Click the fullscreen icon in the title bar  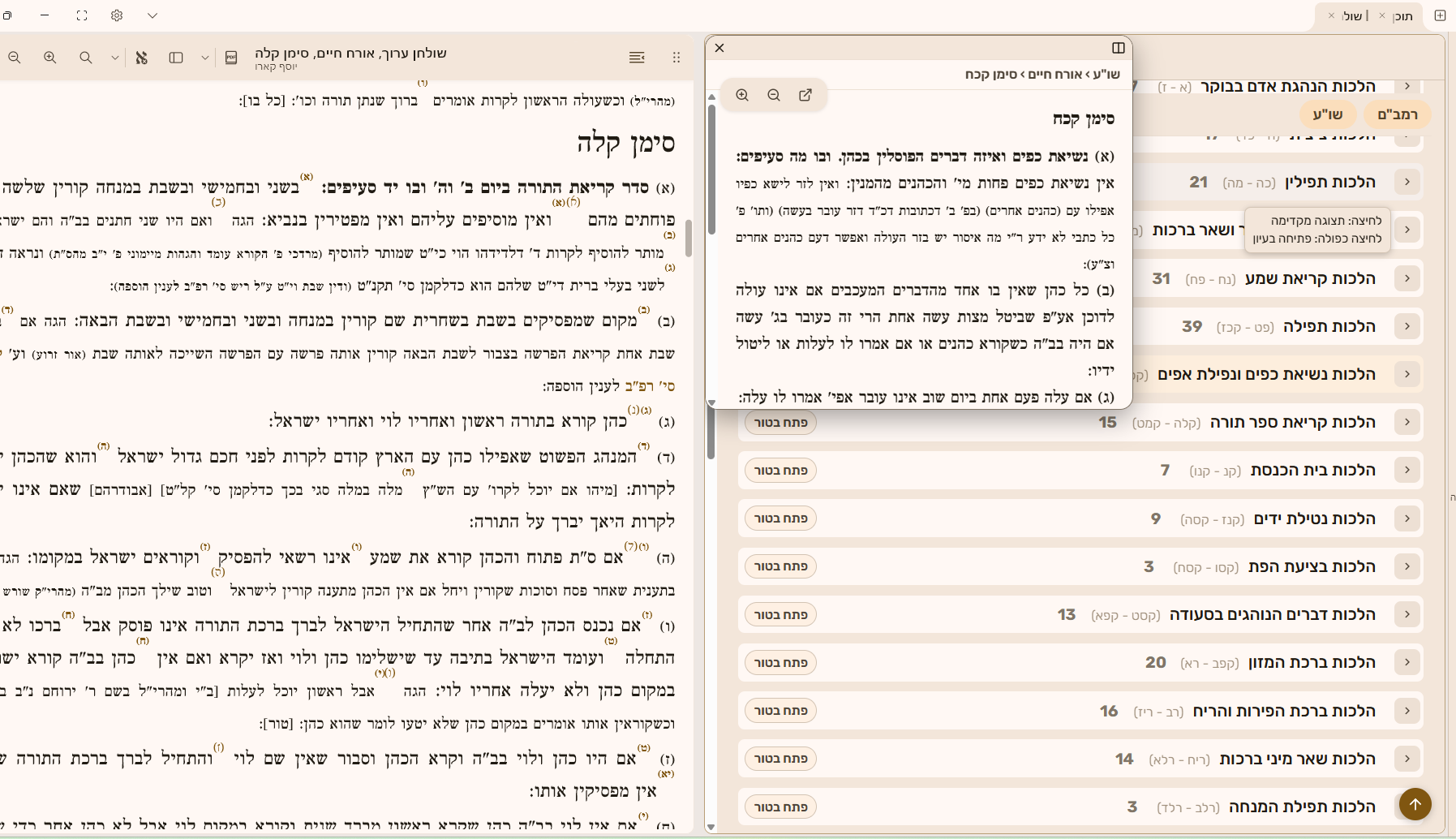pos(82,15)
